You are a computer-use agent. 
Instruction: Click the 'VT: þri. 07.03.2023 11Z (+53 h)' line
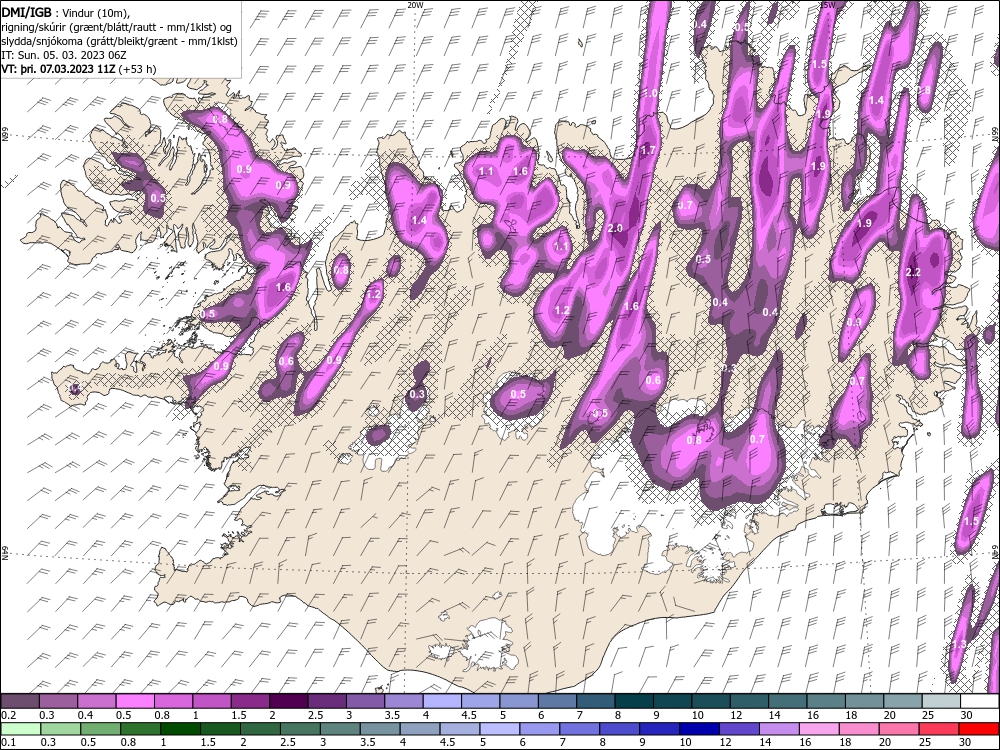[x=78, y=69]
